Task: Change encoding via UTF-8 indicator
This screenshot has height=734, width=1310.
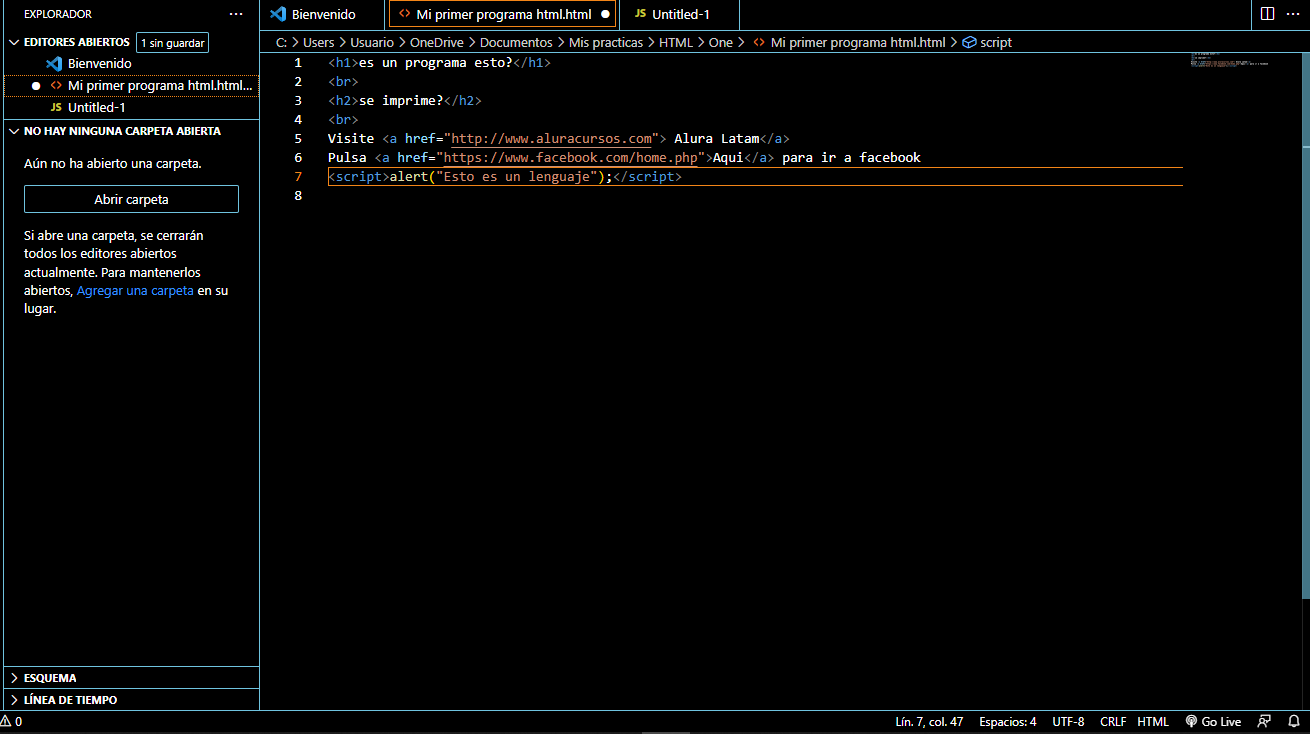Action: click(x=1068, y=722)
